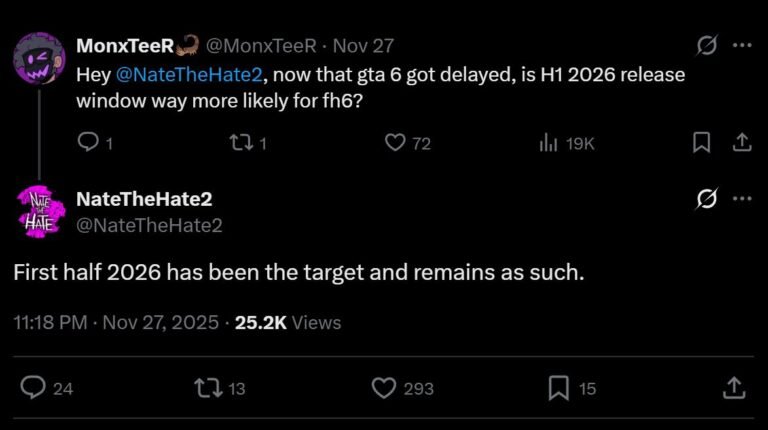The height and width of the screenshot is (430, 768).
Task: Retweet MonxTeeR's question tweet
Action: 240,143
